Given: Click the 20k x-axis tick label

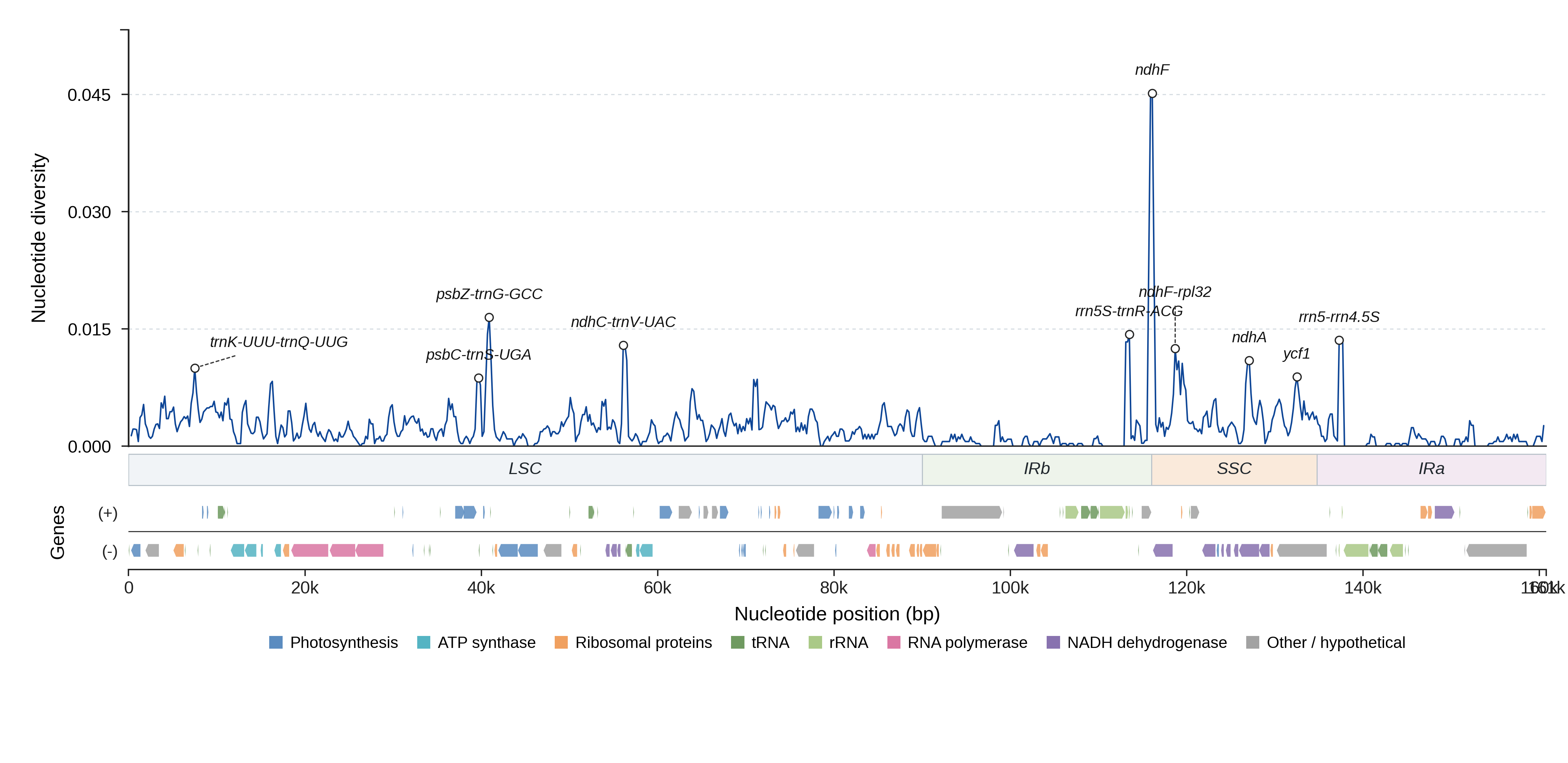Looking at the screenshot, I should [305, 588].
